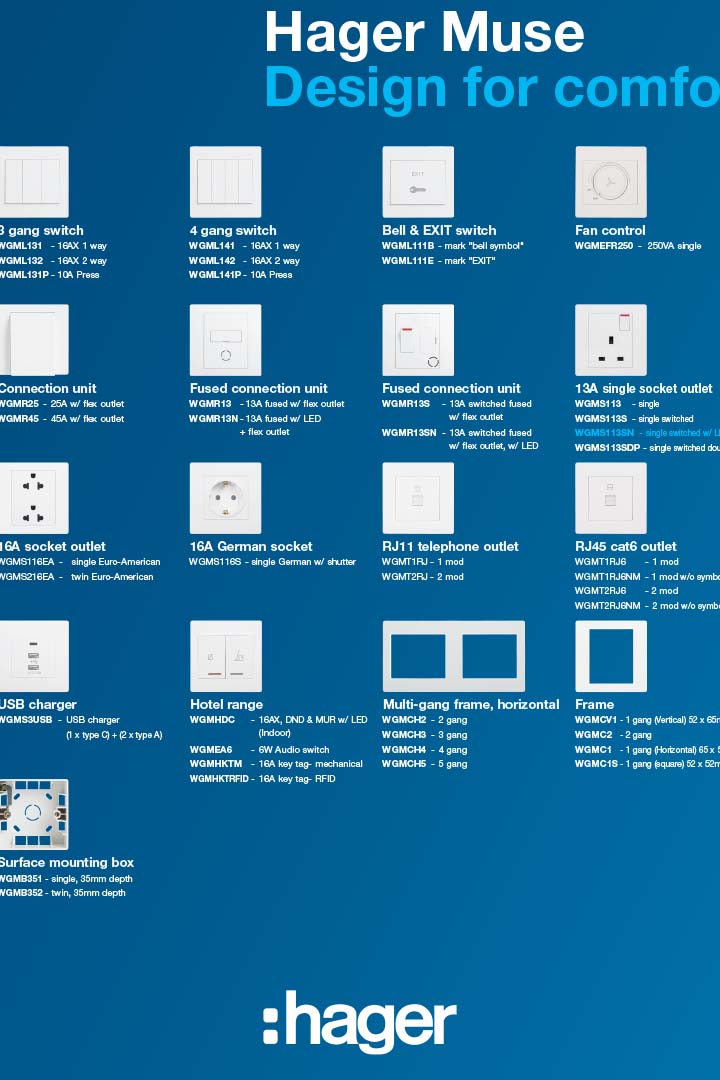Screen dimensions: 720x1080
Task: Click the 16A German socket heading
Action: coord(251,546)
